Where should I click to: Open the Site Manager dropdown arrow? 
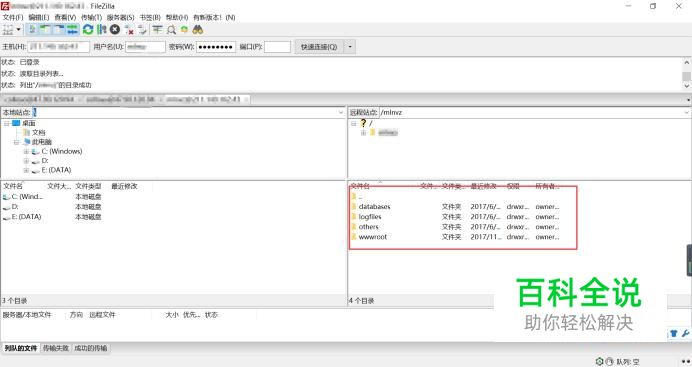18,30
